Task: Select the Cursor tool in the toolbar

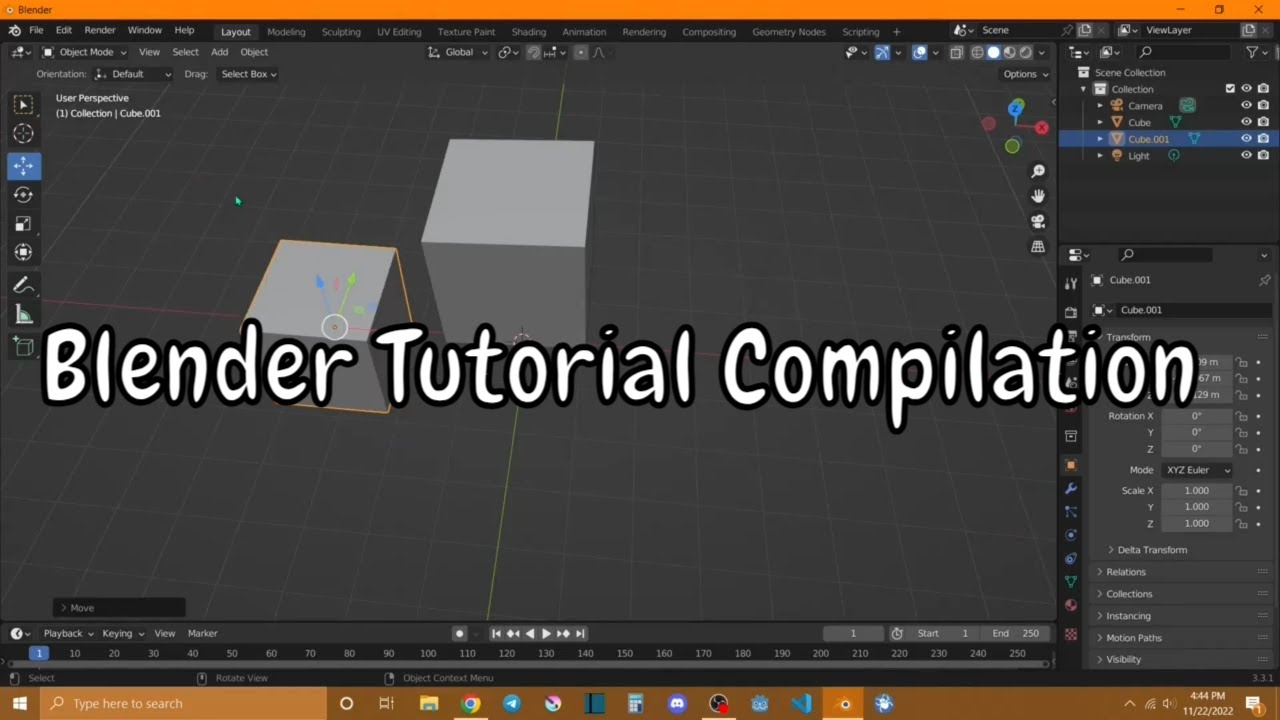Action: [24, 134]
